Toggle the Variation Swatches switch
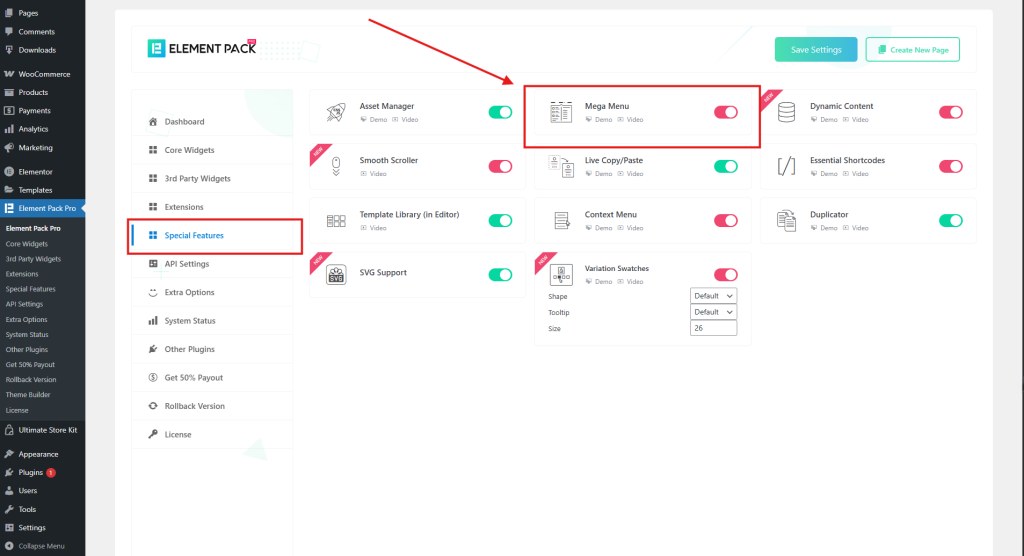The height and width of the screenshot is (556, 1024). (x=725, y=275)
